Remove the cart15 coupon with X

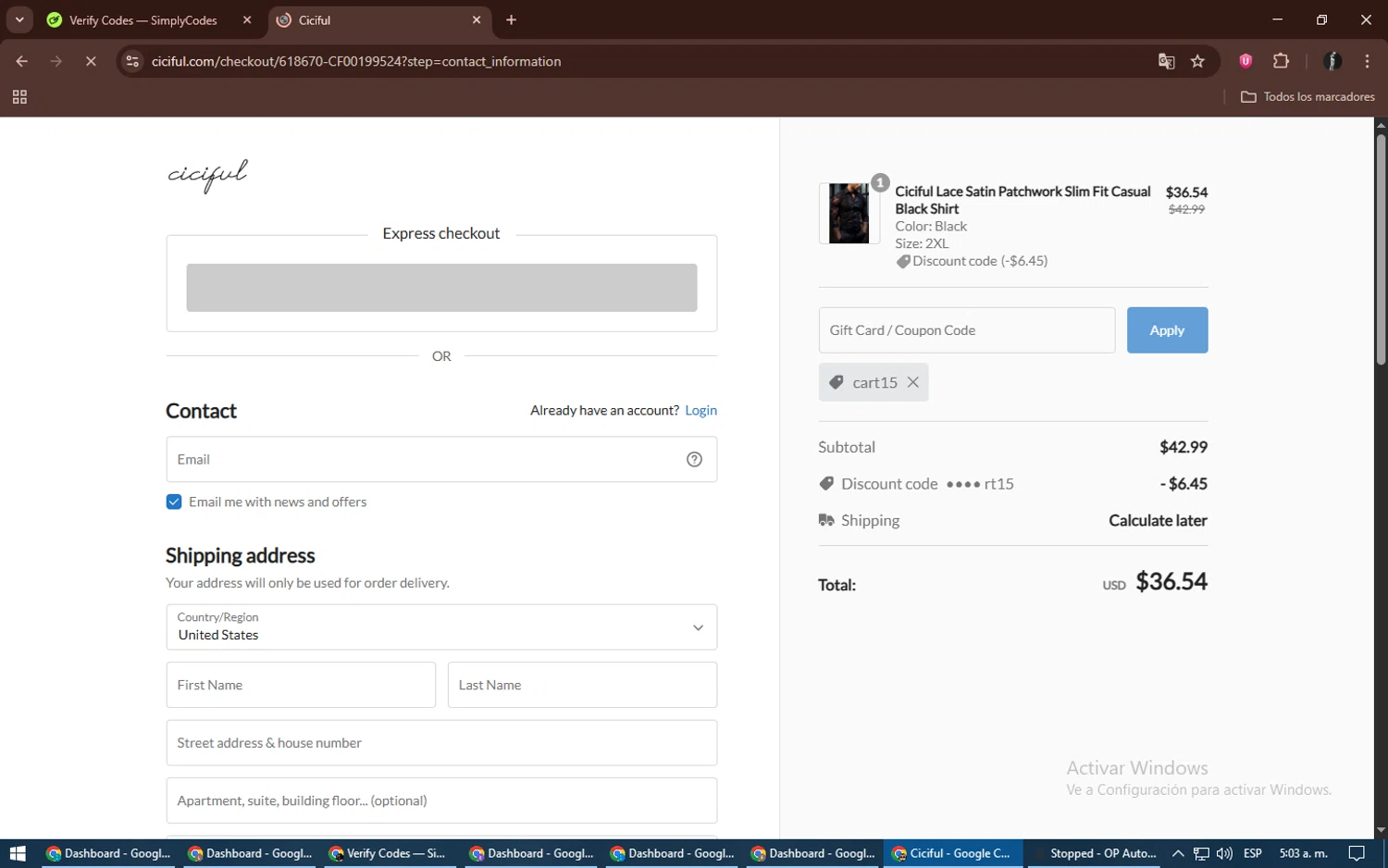click(913, 382)
